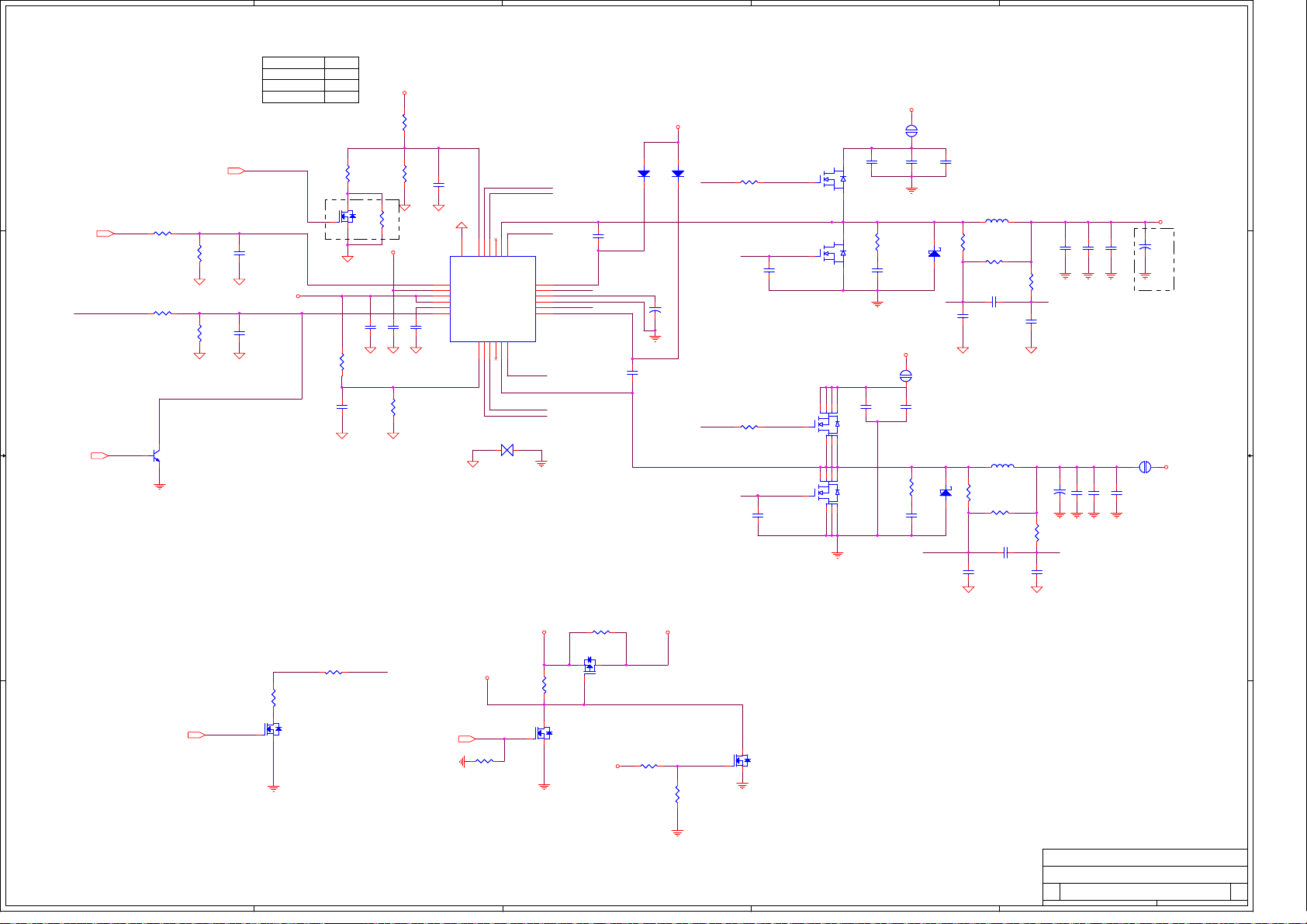
Task: Click the horizontal capacitor in the lower feedback network
Action: coord(1005,552)
